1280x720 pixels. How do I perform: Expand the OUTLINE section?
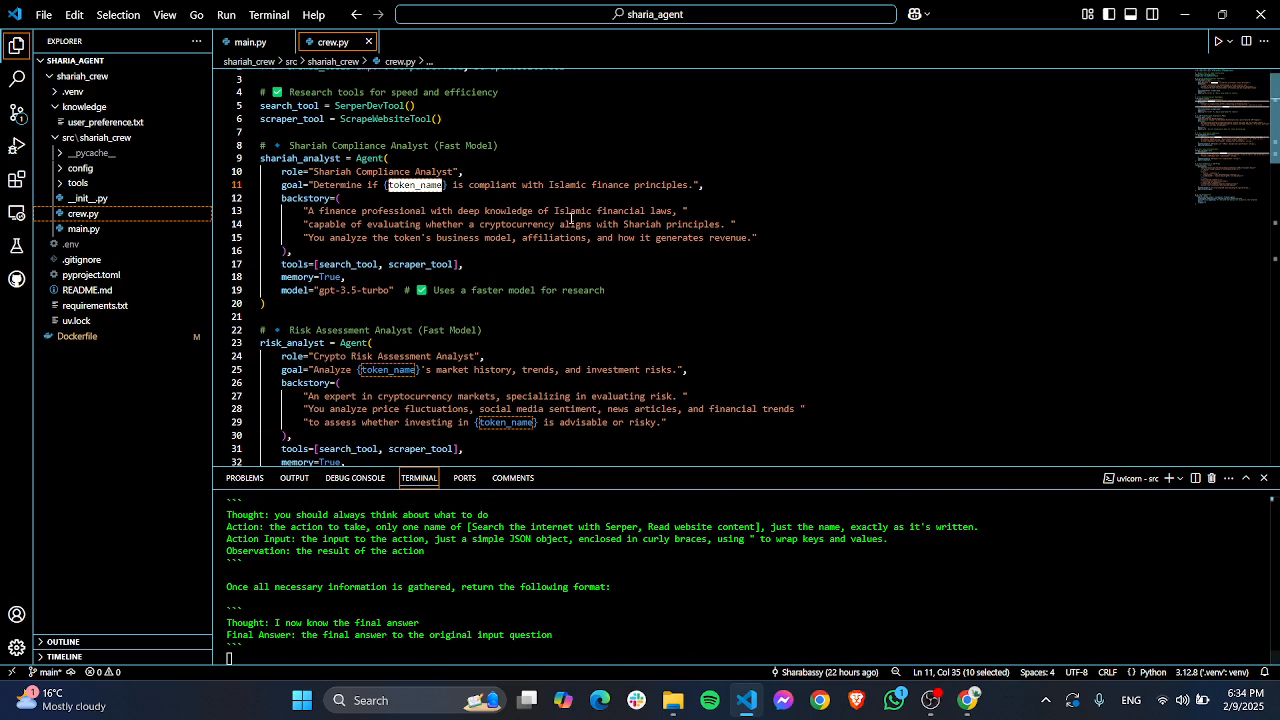point(123,642)
